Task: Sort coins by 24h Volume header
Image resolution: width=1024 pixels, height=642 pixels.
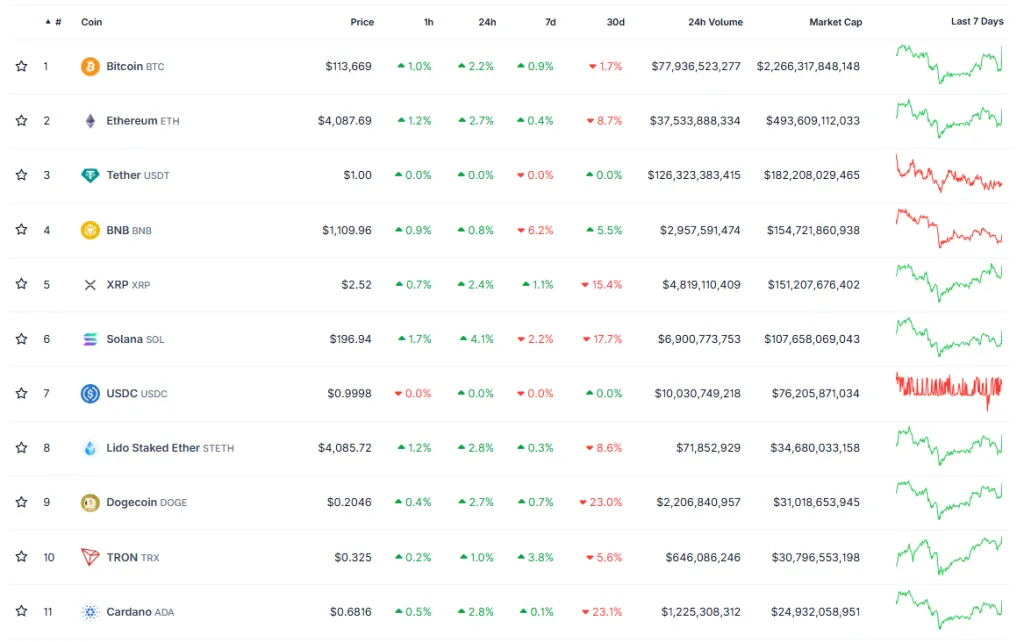Action: pos(715,22)
